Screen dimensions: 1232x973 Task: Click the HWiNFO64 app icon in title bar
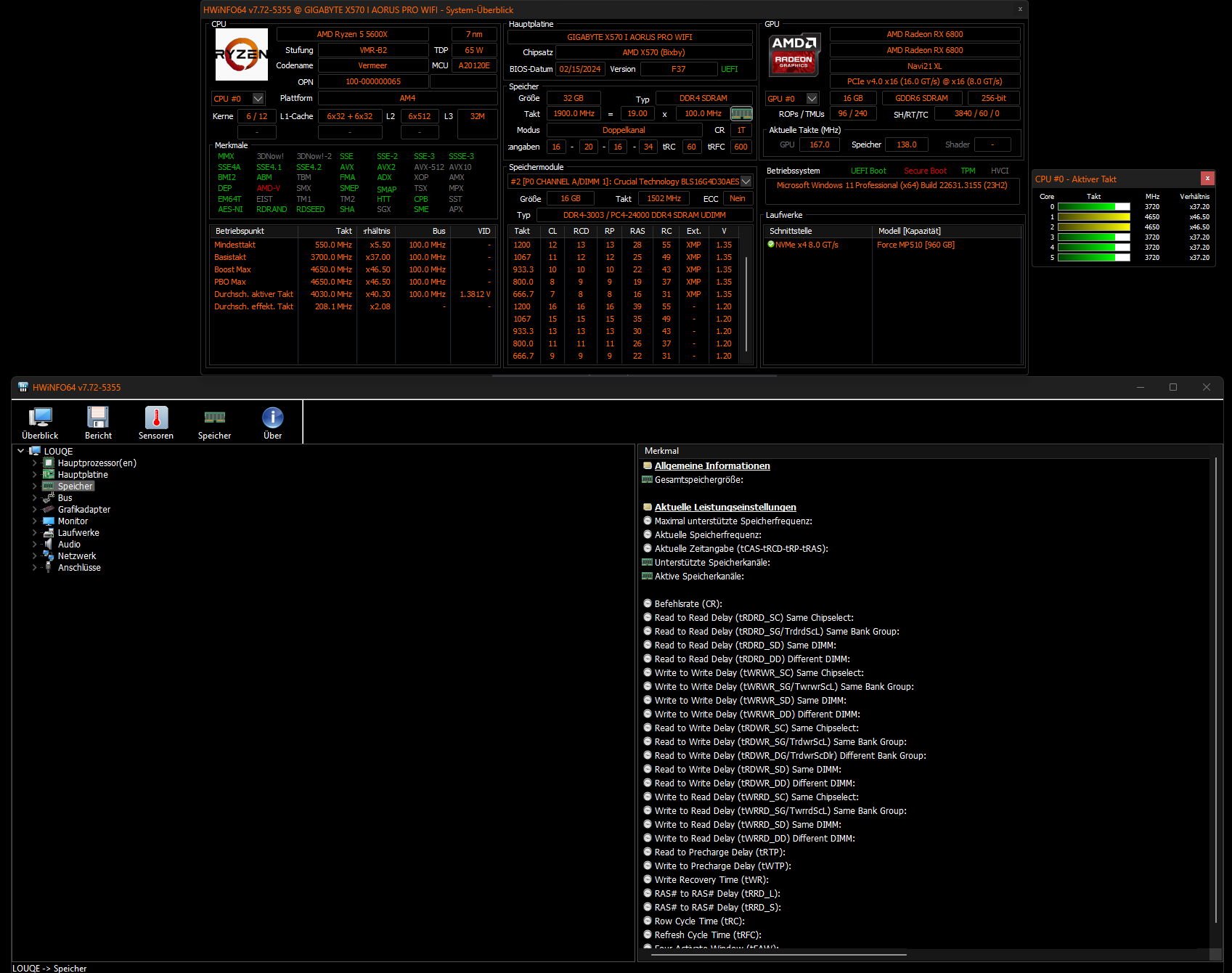tap(23, 387)
